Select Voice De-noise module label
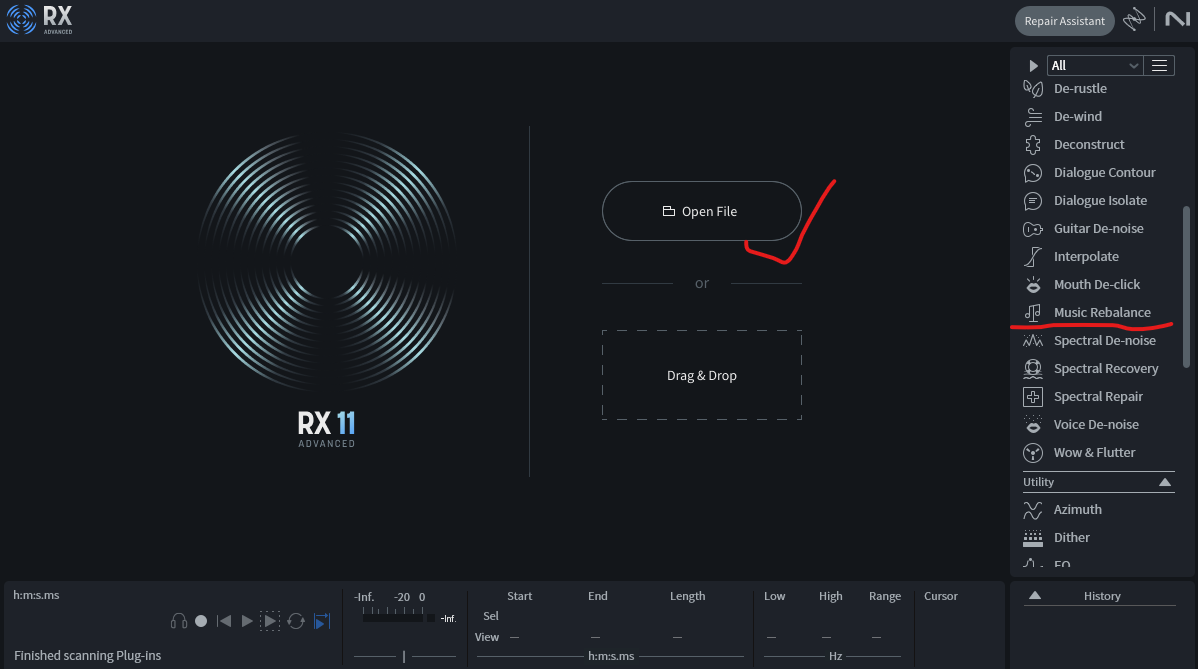Viewport: 1198px width, 669px height. pyautogui.click(x=1096, y=425)
